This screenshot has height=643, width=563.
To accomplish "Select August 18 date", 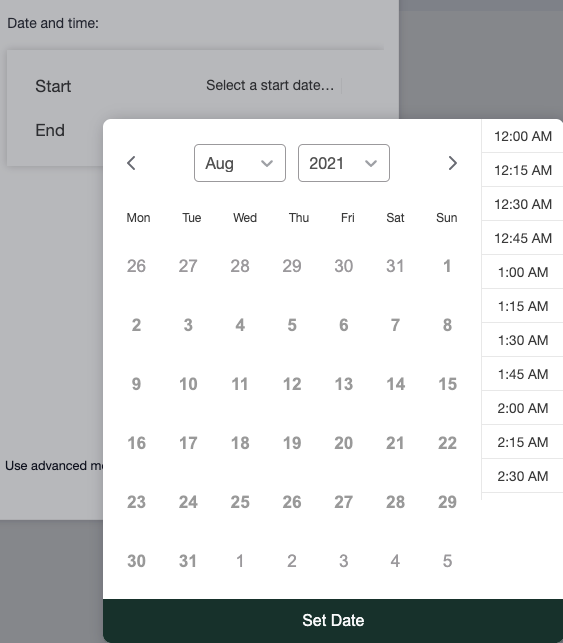I will tap(240, 443).
